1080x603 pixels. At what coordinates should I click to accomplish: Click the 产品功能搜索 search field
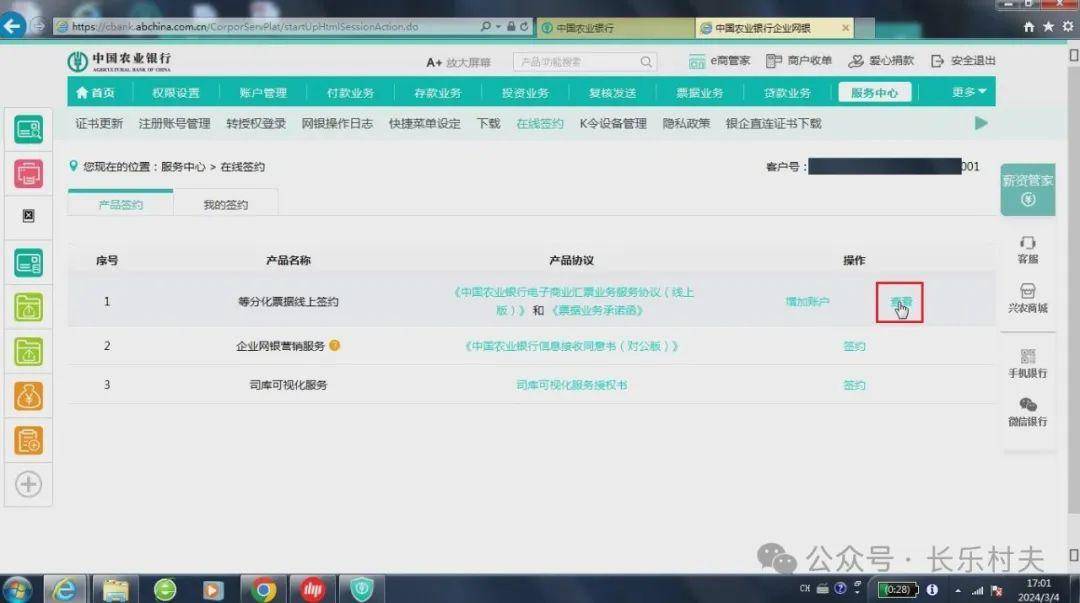(x=570, y=60)
